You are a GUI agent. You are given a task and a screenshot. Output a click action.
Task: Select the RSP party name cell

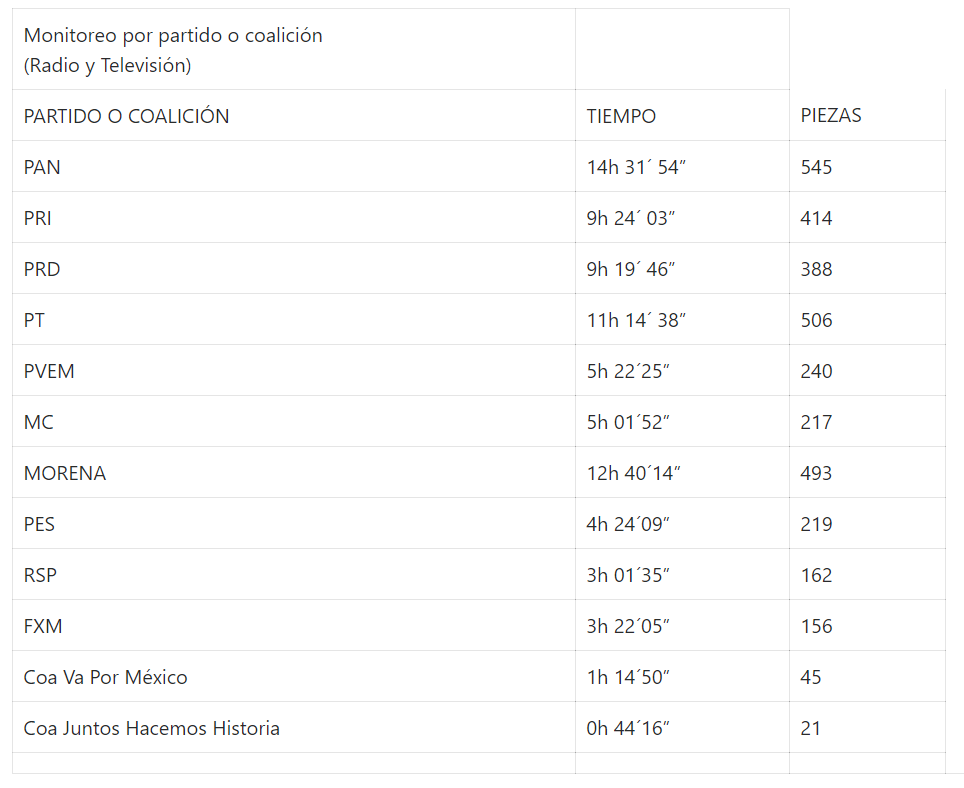click(40, 575)
